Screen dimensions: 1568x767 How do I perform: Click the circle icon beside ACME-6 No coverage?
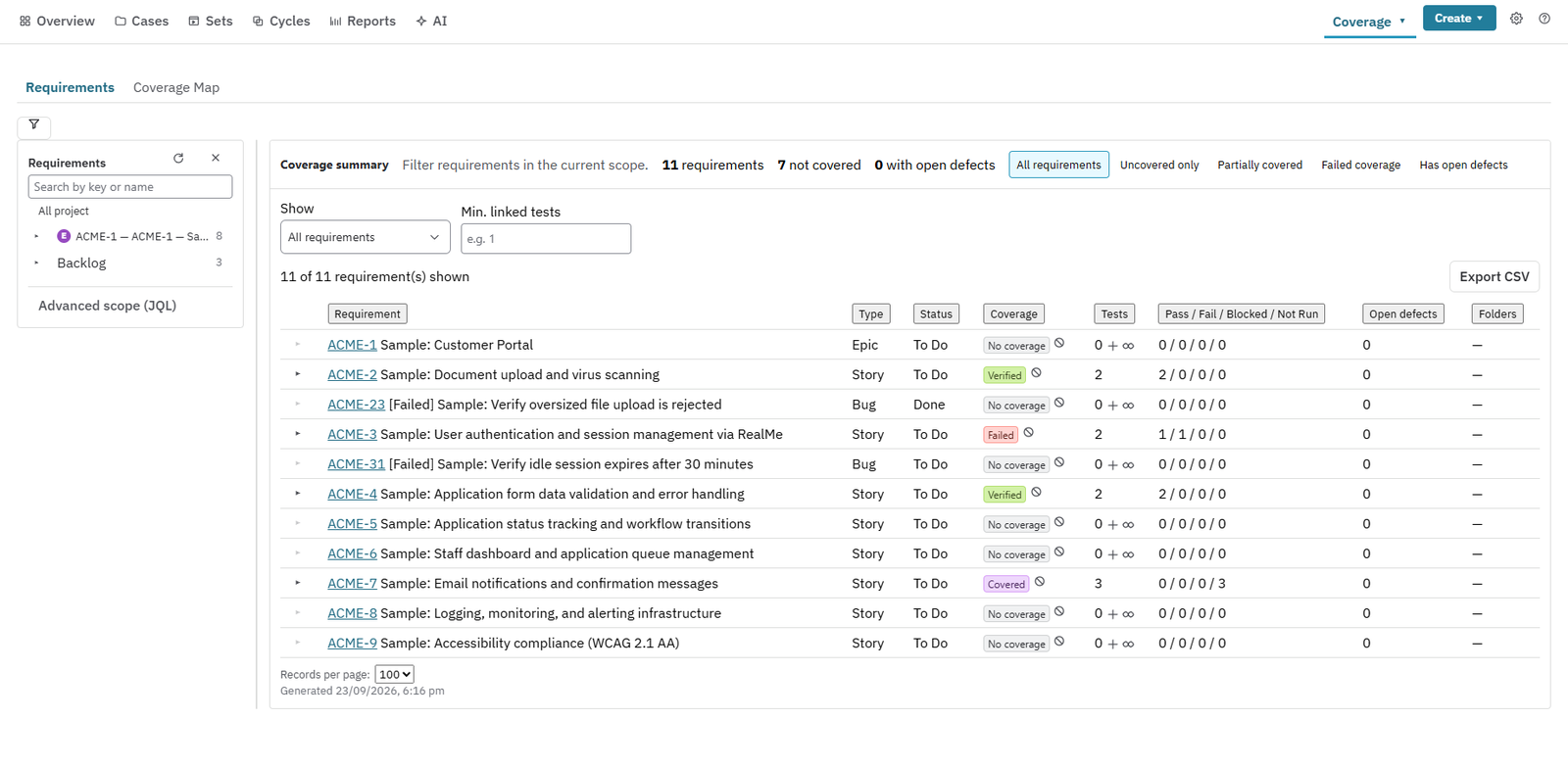(1059, 552)
